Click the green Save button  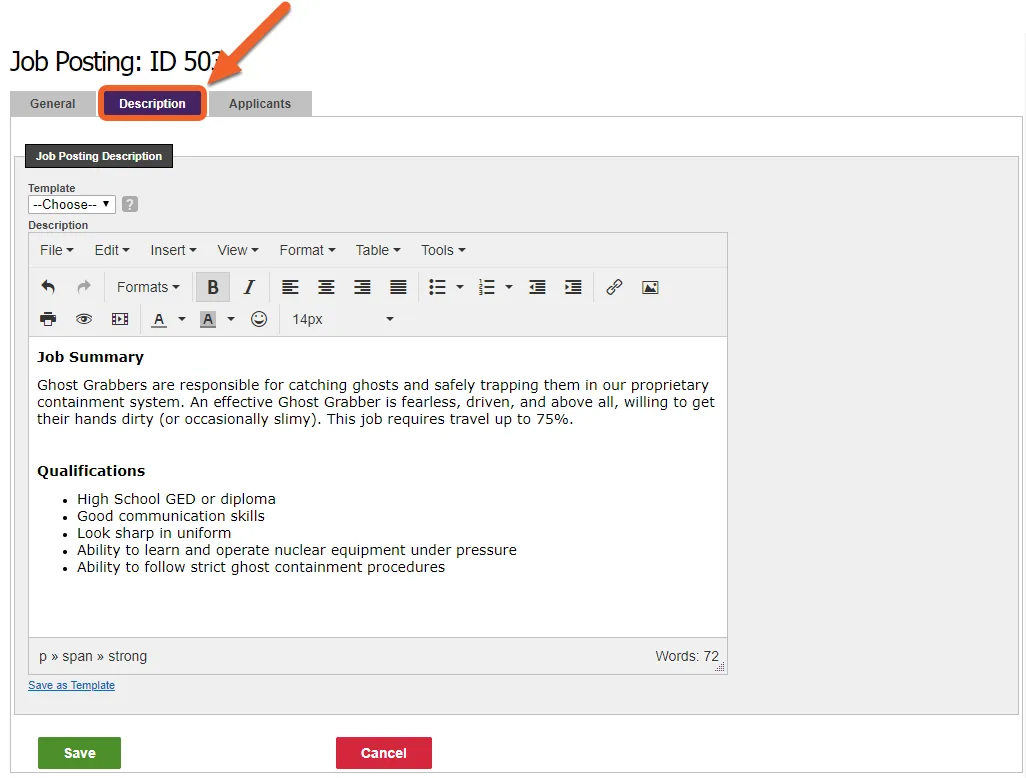coord(79,752)
